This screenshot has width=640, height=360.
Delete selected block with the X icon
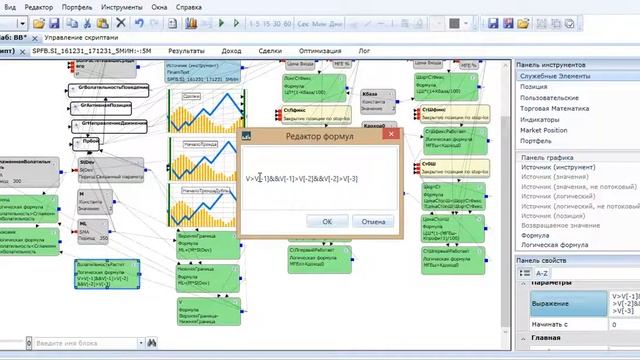(121, 23)
